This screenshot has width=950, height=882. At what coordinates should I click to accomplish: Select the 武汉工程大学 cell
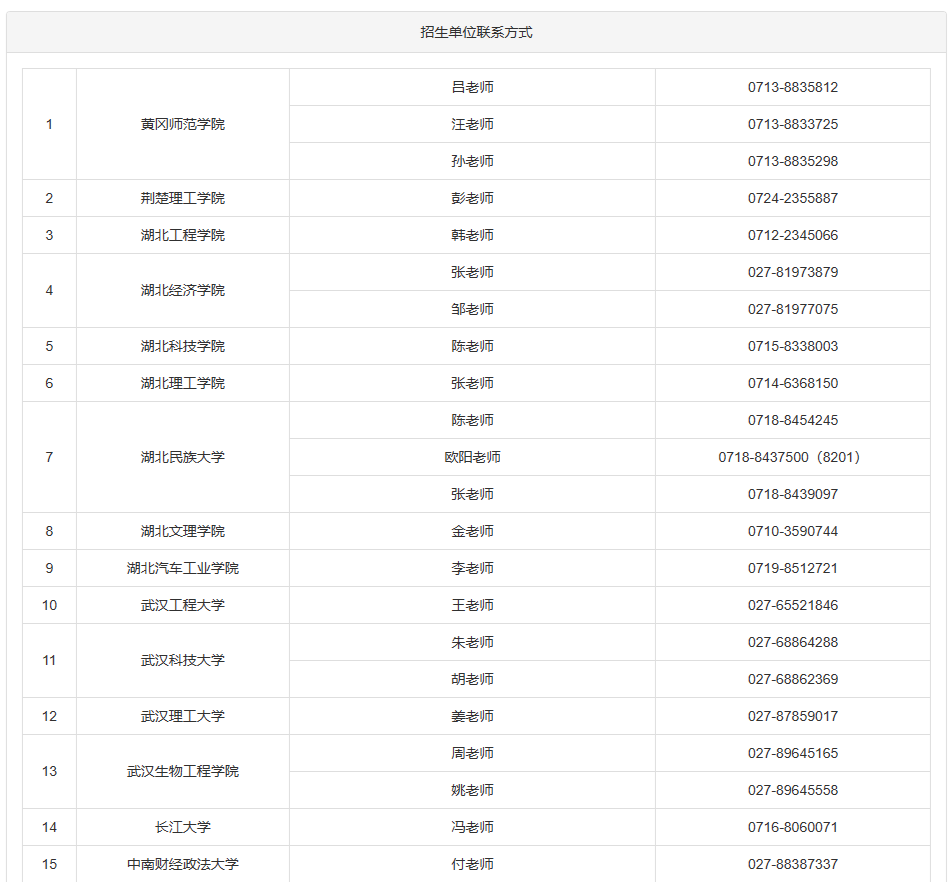182,605
